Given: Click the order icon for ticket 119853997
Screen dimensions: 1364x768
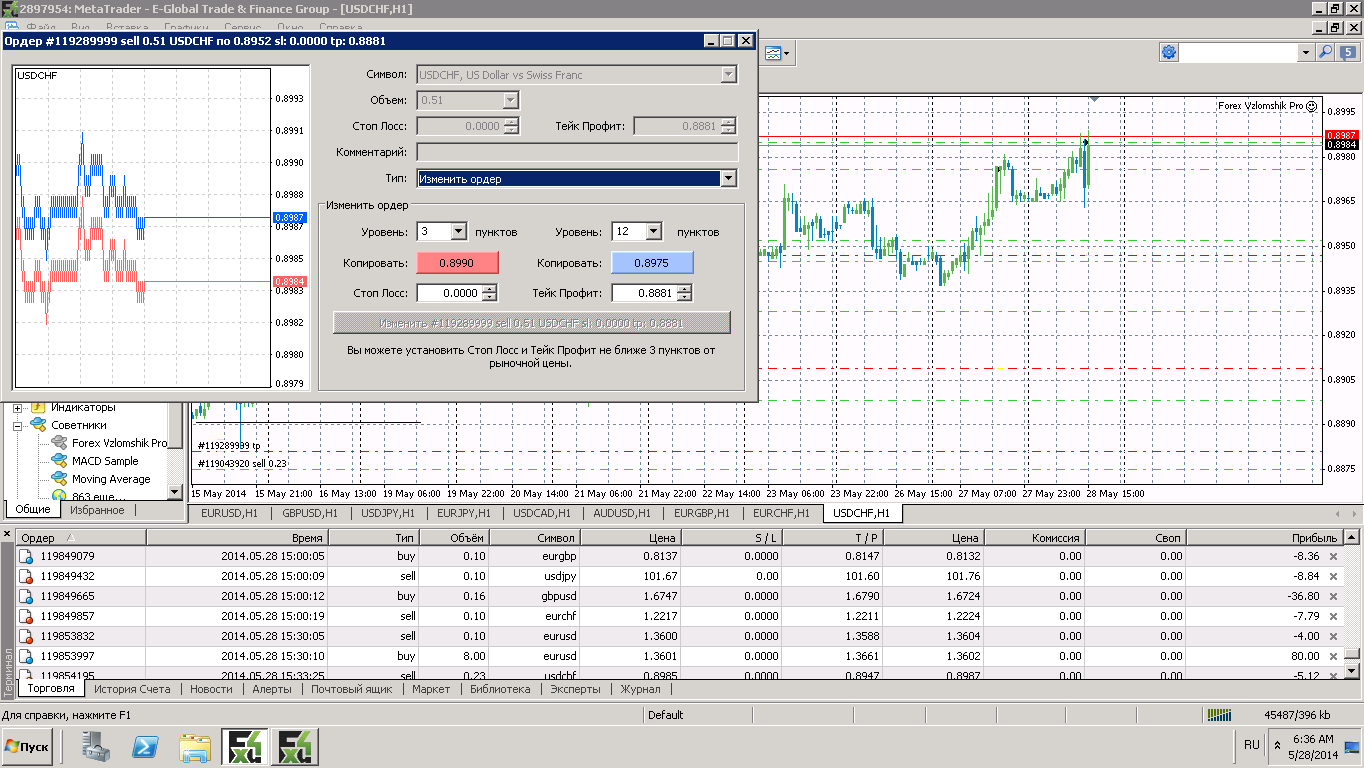Looking at the screenshot, I should (27, 656).
